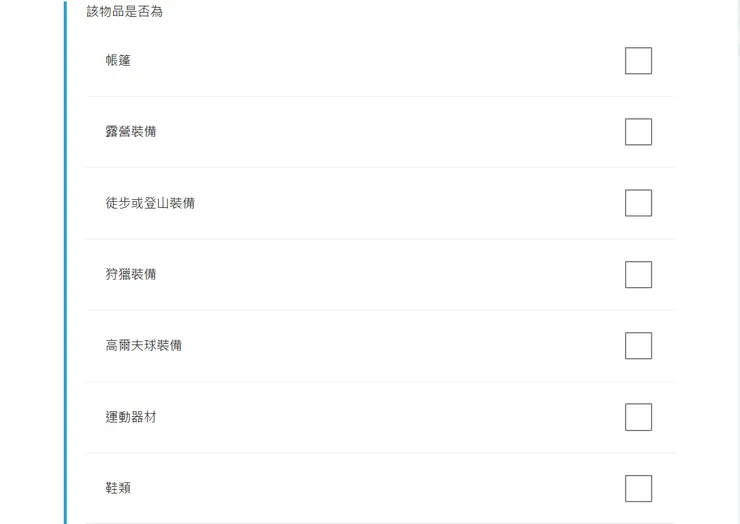Viewport: 740px width, 524px height.
Task: Check the 帳篷 checkbox
Action: (x=638, y=61)
